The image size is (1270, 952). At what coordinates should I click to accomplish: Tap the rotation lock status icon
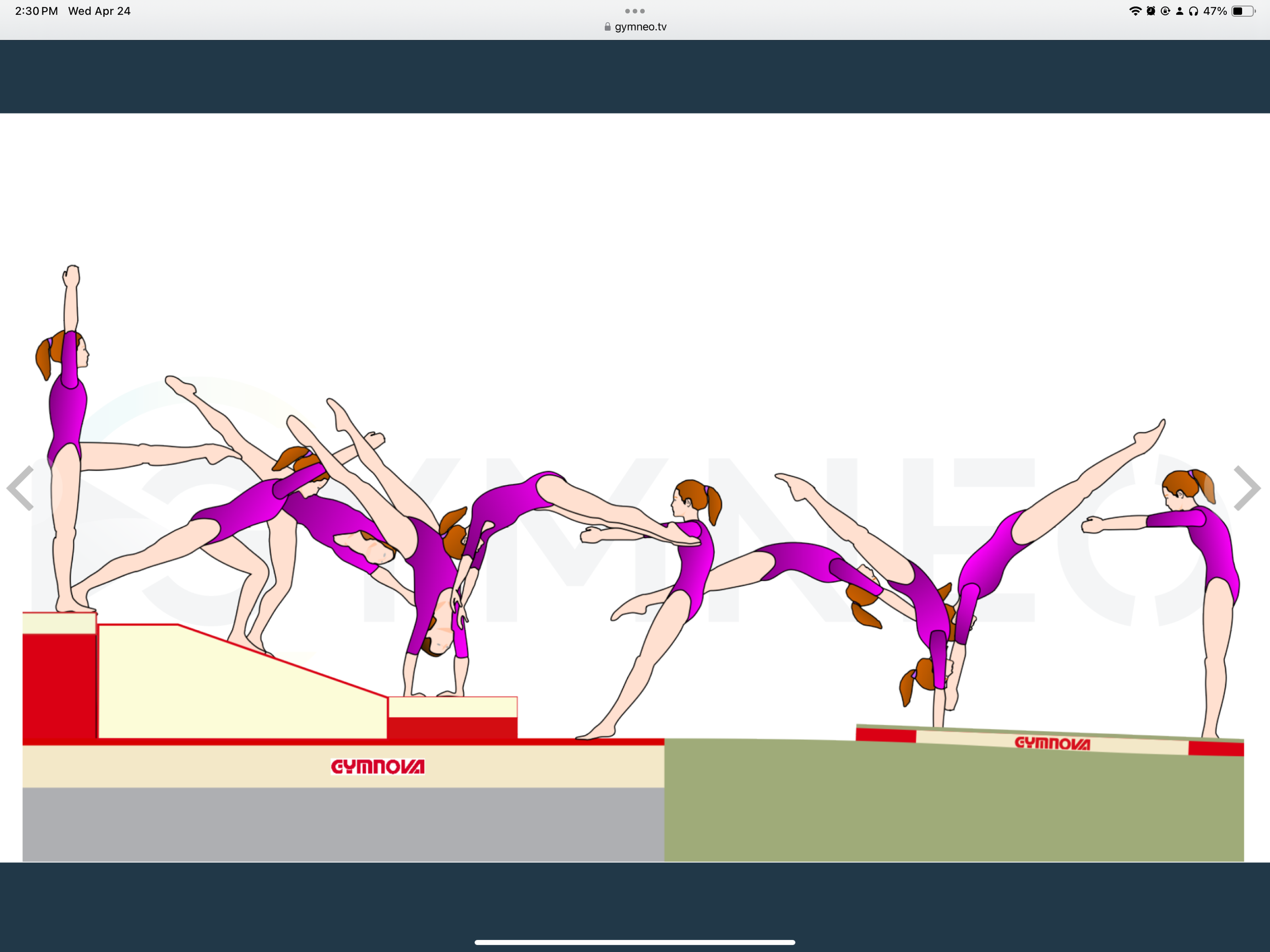click(1165, 11)
